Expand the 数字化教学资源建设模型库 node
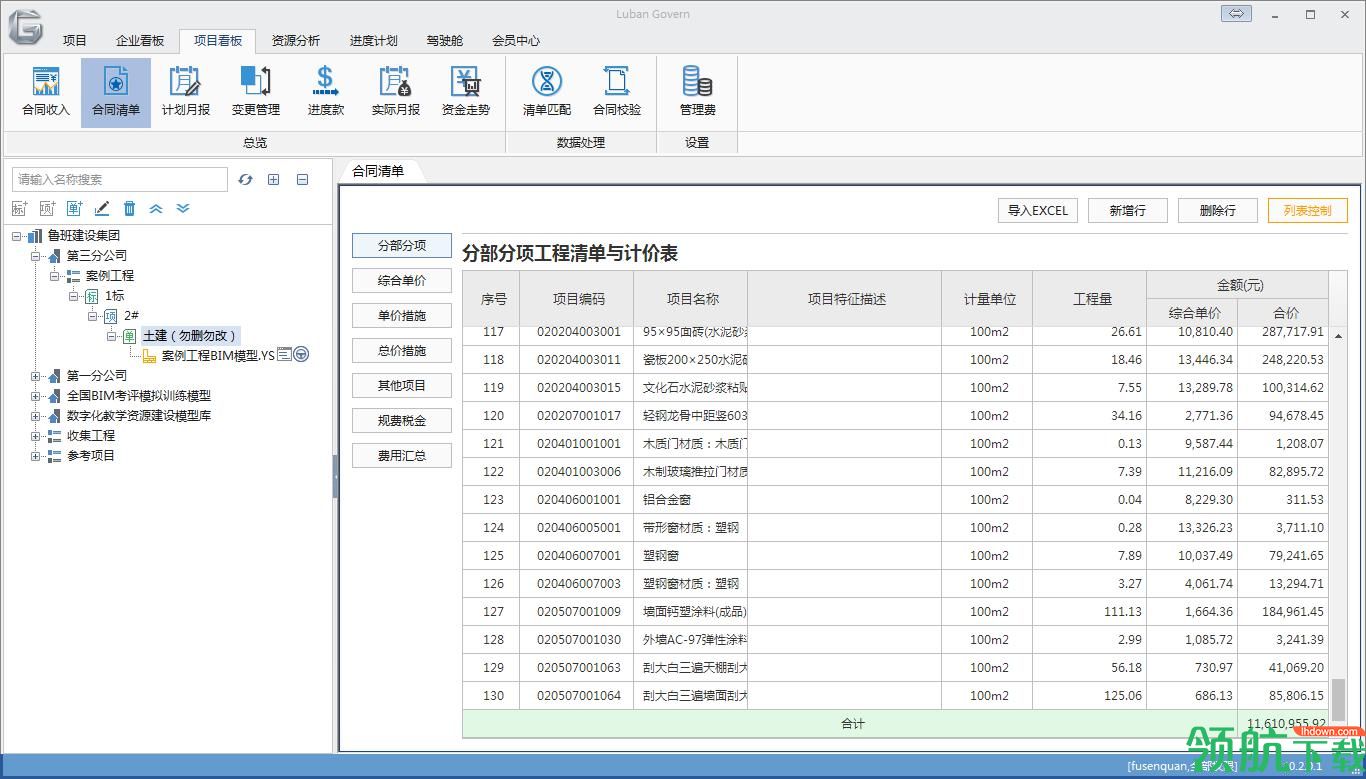 click(37, 416)
